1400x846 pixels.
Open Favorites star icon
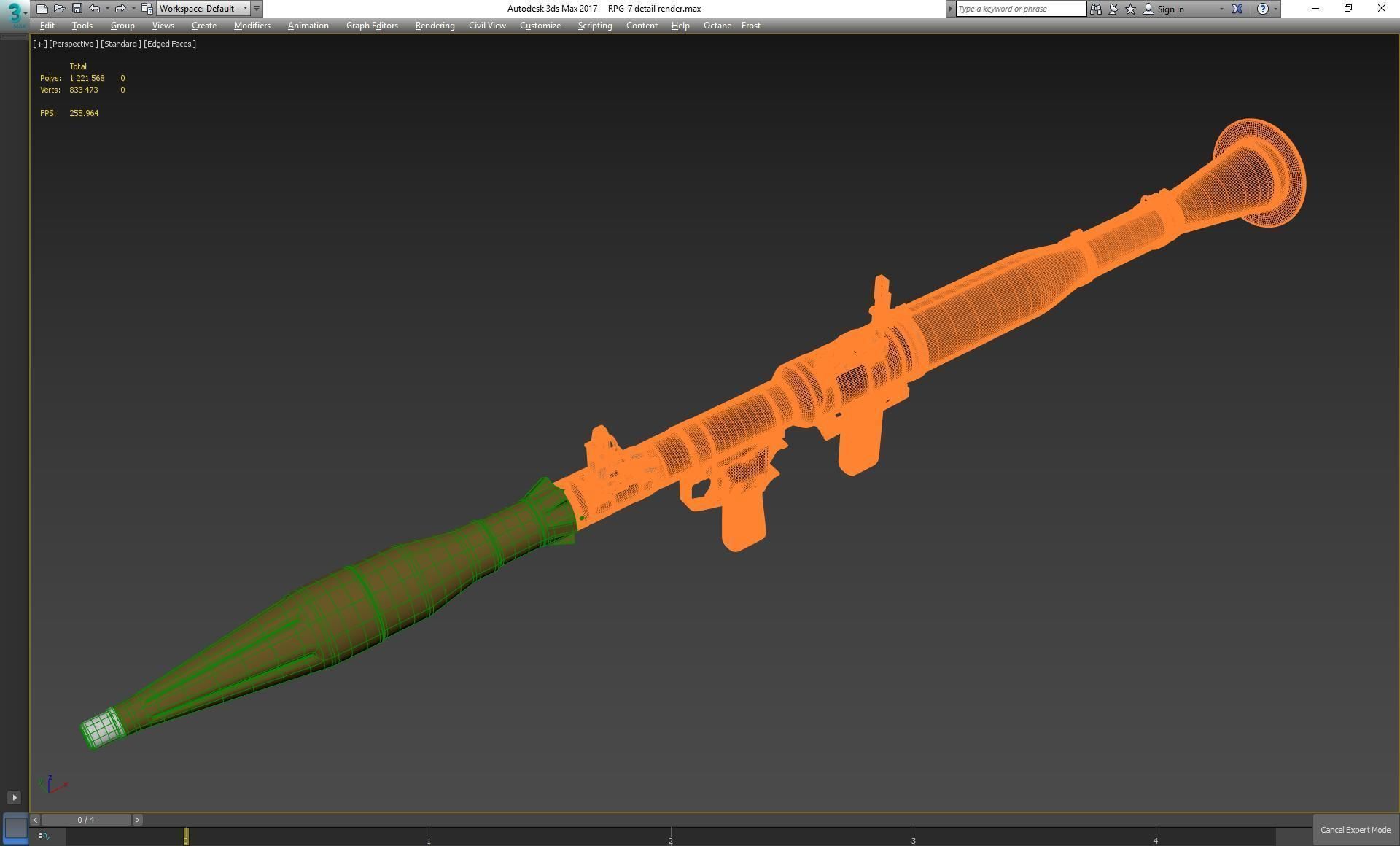coord(1130,9)
